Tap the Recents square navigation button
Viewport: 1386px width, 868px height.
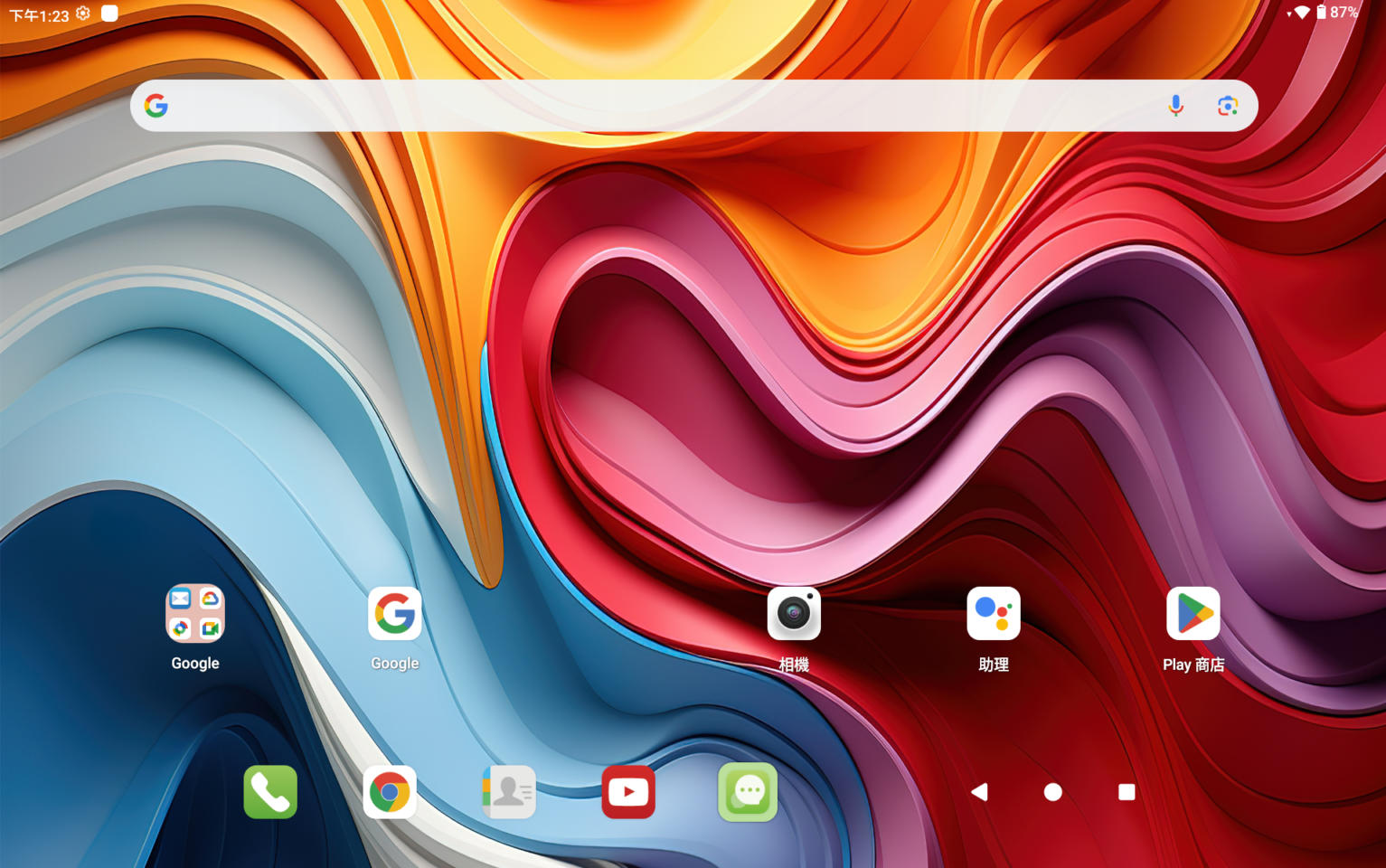[1127, 792]
